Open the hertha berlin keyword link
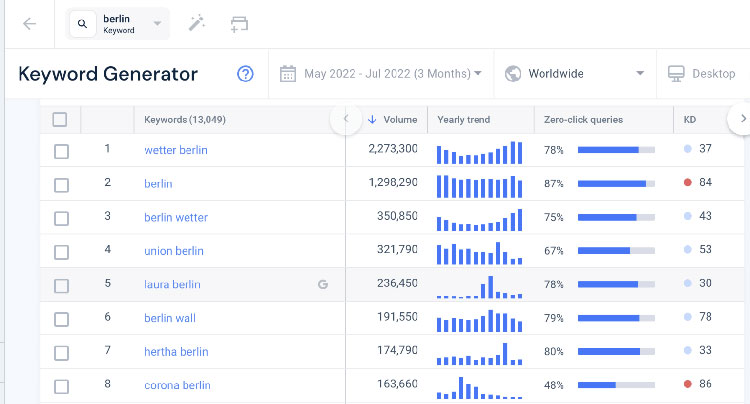Viewport: 750px width, 404px height. click(176, 351)
